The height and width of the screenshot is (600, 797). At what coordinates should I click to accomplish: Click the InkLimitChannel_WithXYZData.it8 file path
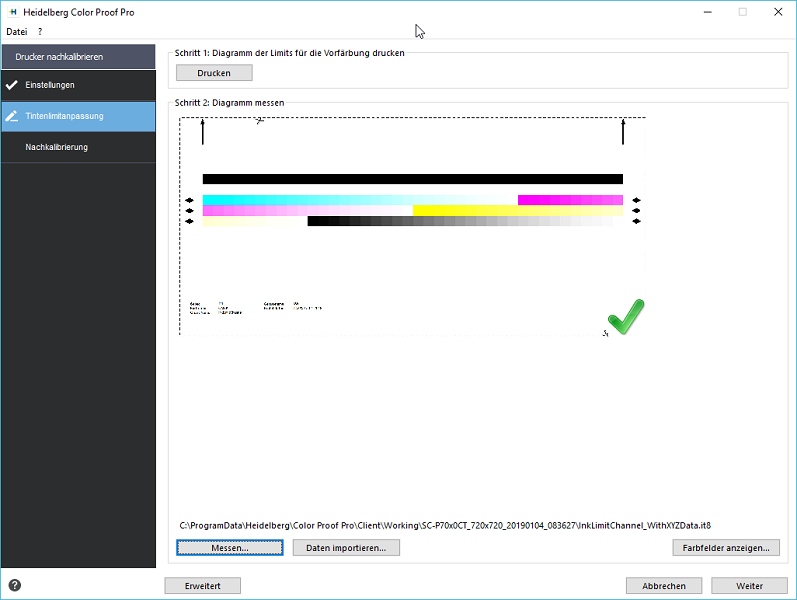445,525
